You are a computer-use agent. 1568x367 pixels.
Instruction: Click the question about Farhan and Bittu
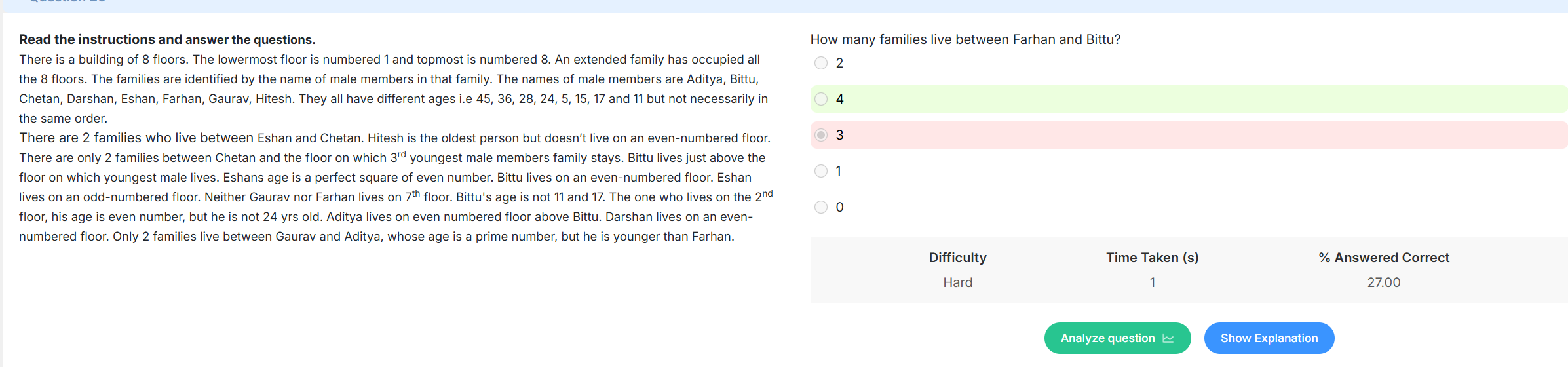coord(965,39)
